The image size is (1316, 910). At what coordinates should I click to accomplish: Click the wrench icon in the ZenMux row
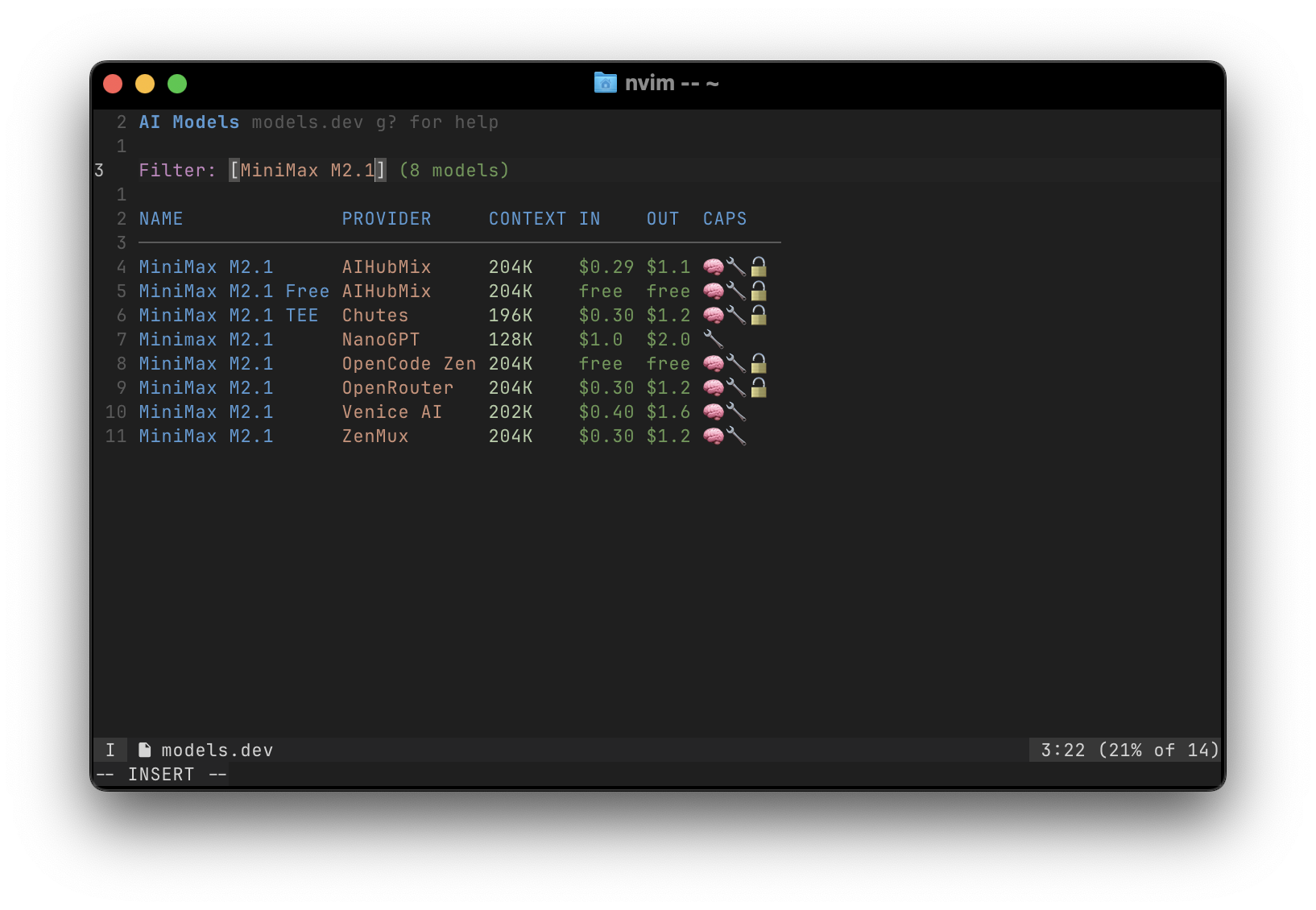click(736, 436)
